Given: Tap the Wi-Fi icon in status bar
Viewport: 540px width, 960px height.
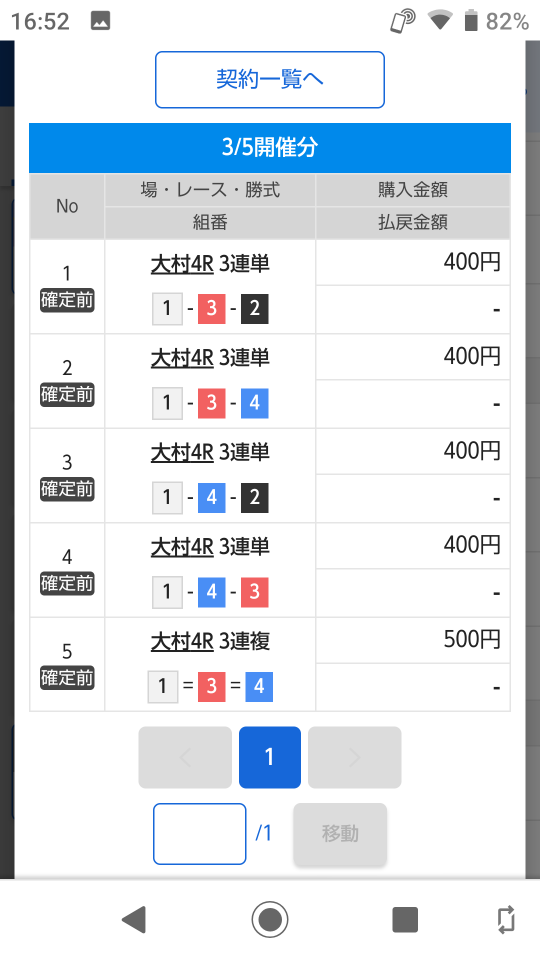Looking at the screenshot, I should [x=440, y=21].
